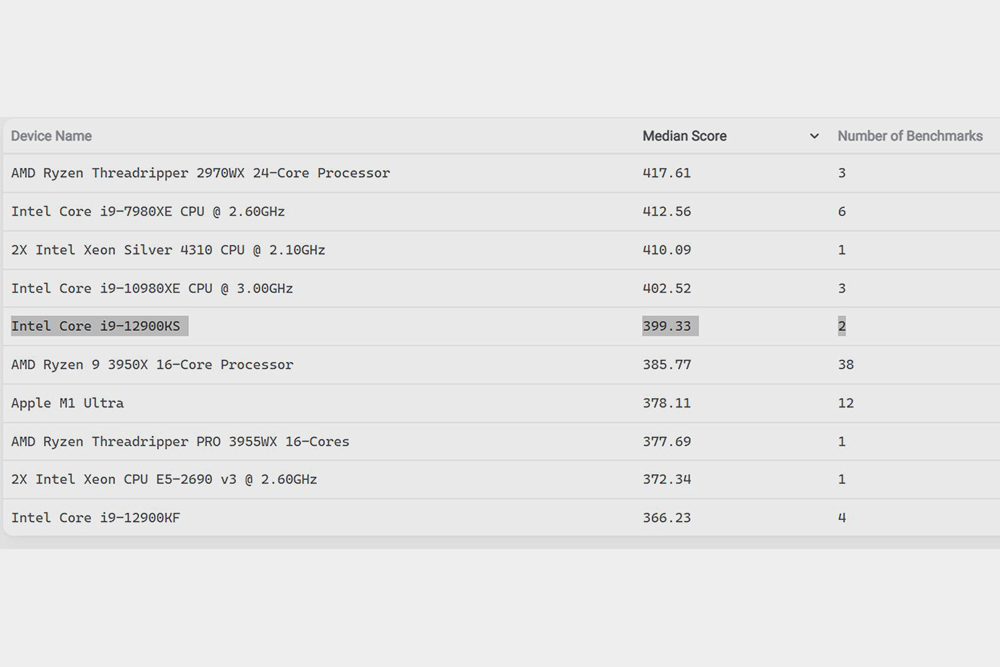Click the median score 366.23

click(x=666, y=517)
